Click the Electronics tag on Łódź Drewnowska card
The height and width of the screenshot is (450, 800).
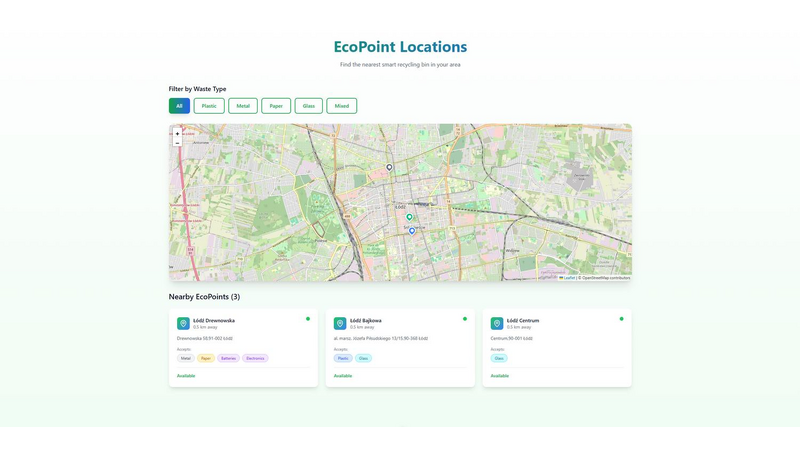click(256, 358)
